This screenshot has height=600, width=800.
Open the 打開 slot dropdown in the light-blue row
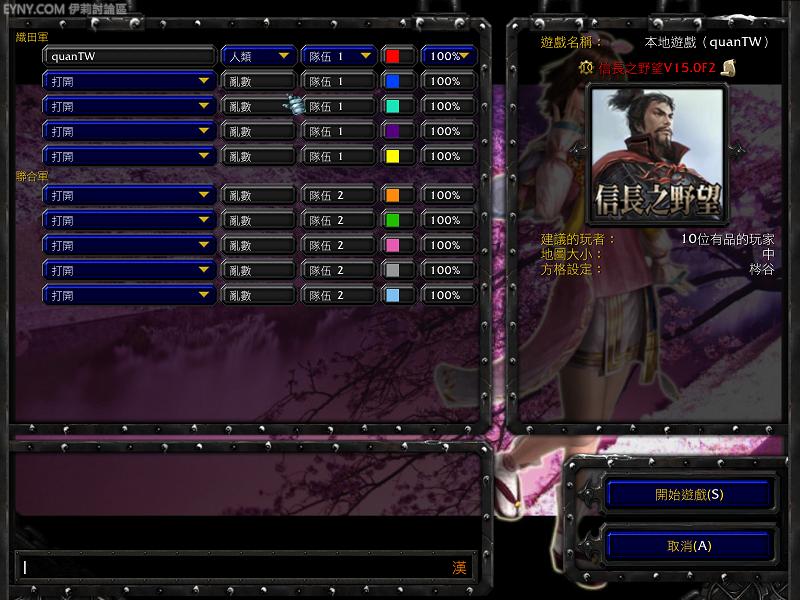click(x=130, y=295)
